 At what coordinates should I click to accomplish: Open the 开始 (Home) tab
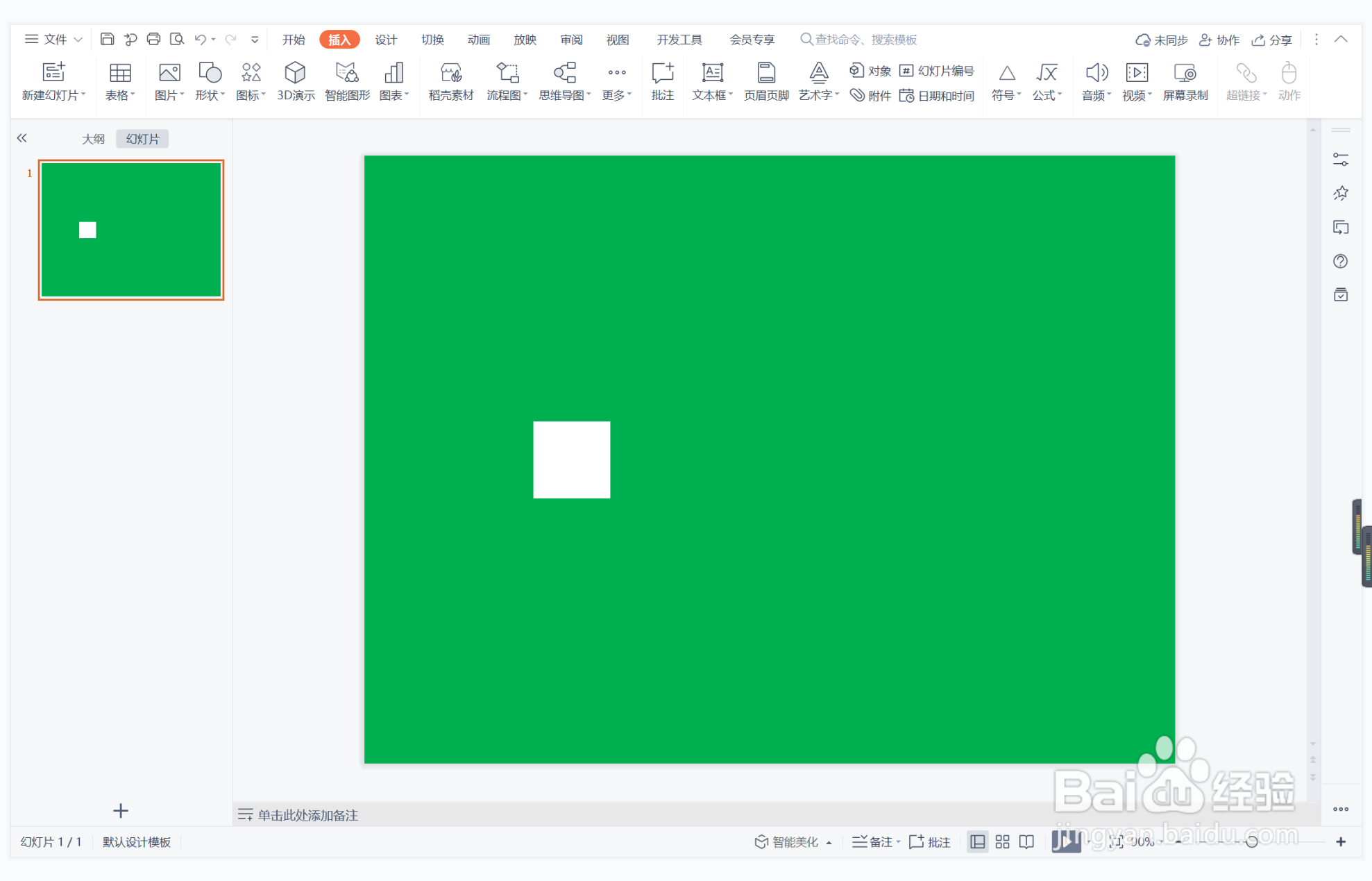[294, 40]
